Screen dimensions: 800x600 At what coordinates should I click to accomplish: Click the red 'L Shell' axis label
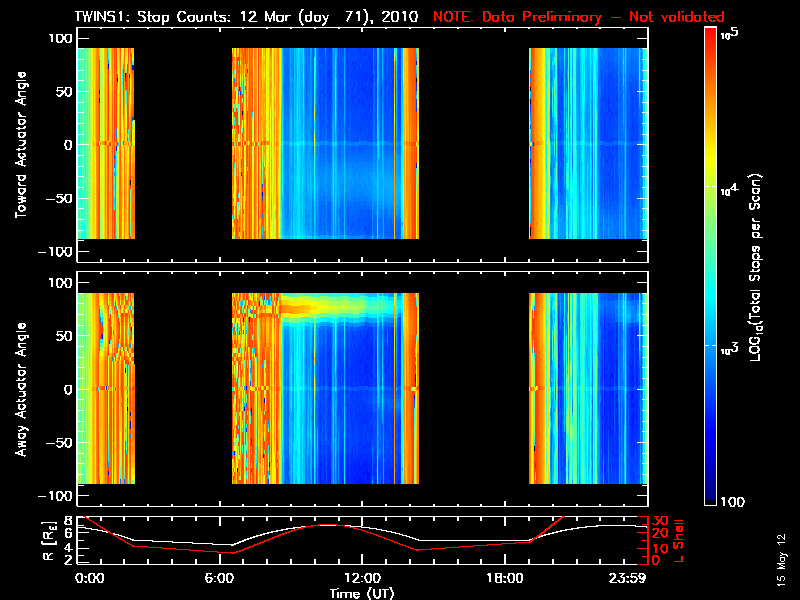pyautogui.click(x=679, y=540)
